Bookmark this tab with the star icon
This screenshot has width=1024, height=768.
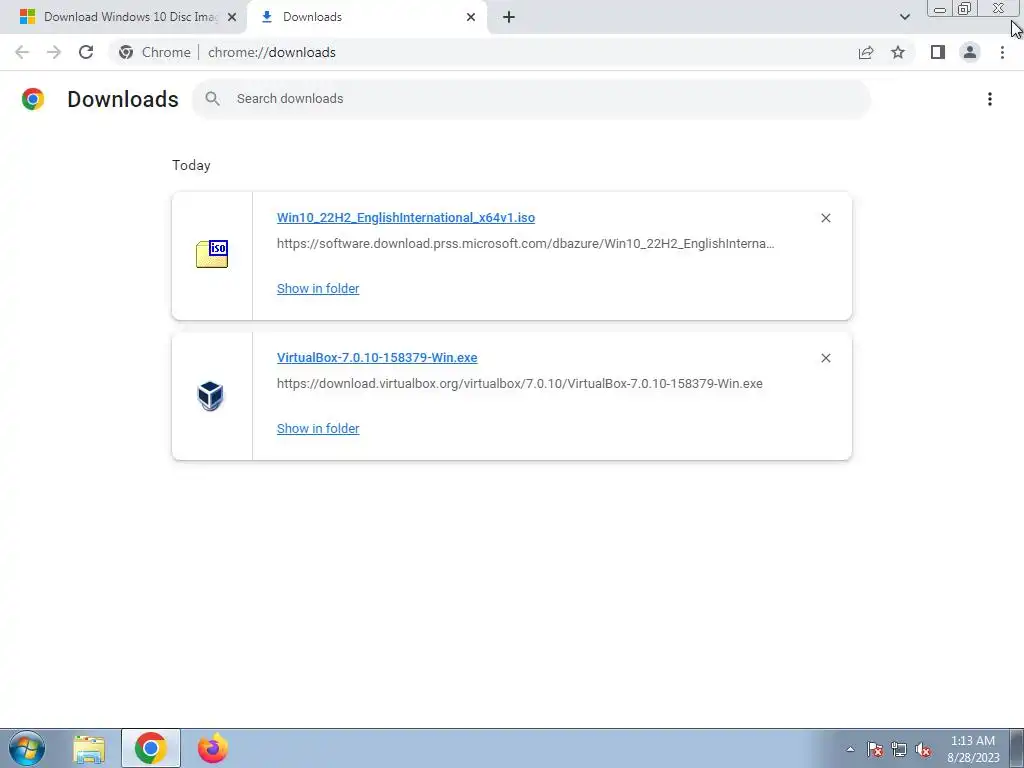[898, 52]
